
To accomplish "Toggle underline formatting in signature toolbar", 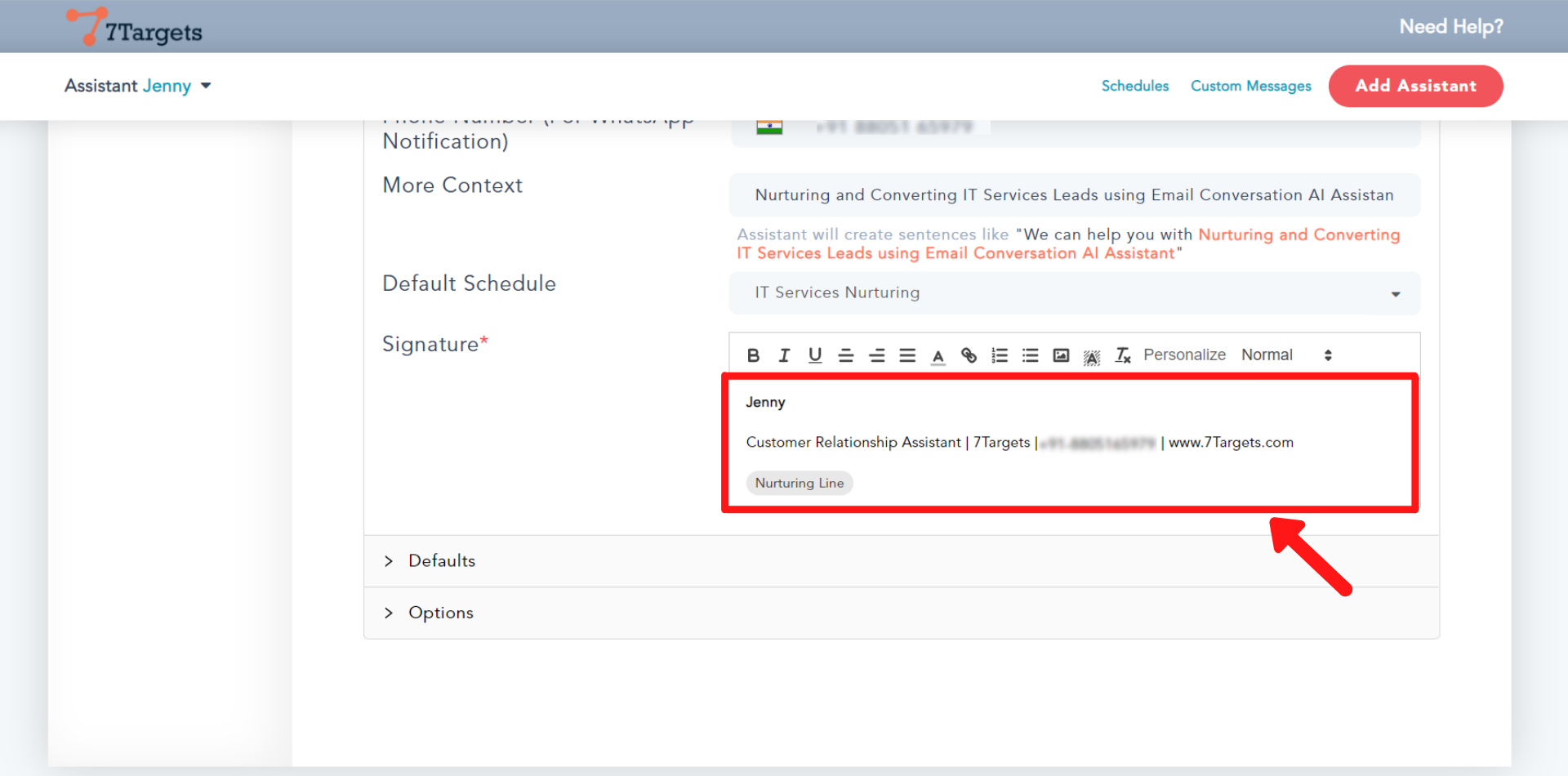I will tap(815, 355).
